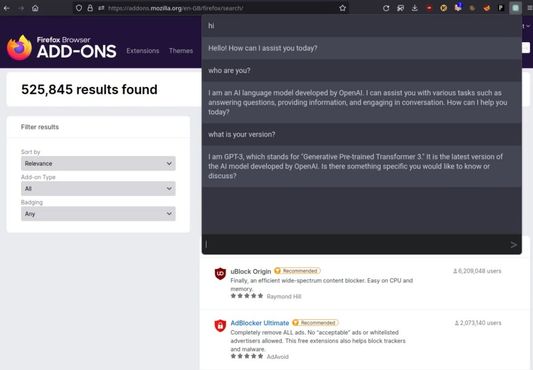Click author name AdAvoid
The width and height of the screenshot is (533, 370).
click(278, 357)
